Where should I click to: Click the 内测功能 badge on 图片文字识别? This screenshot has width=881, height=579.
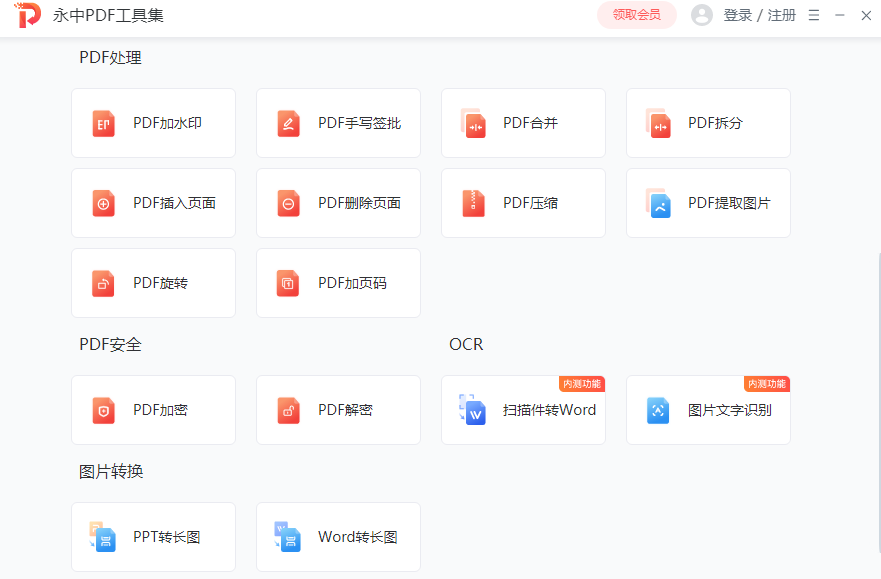click(767, 384)
